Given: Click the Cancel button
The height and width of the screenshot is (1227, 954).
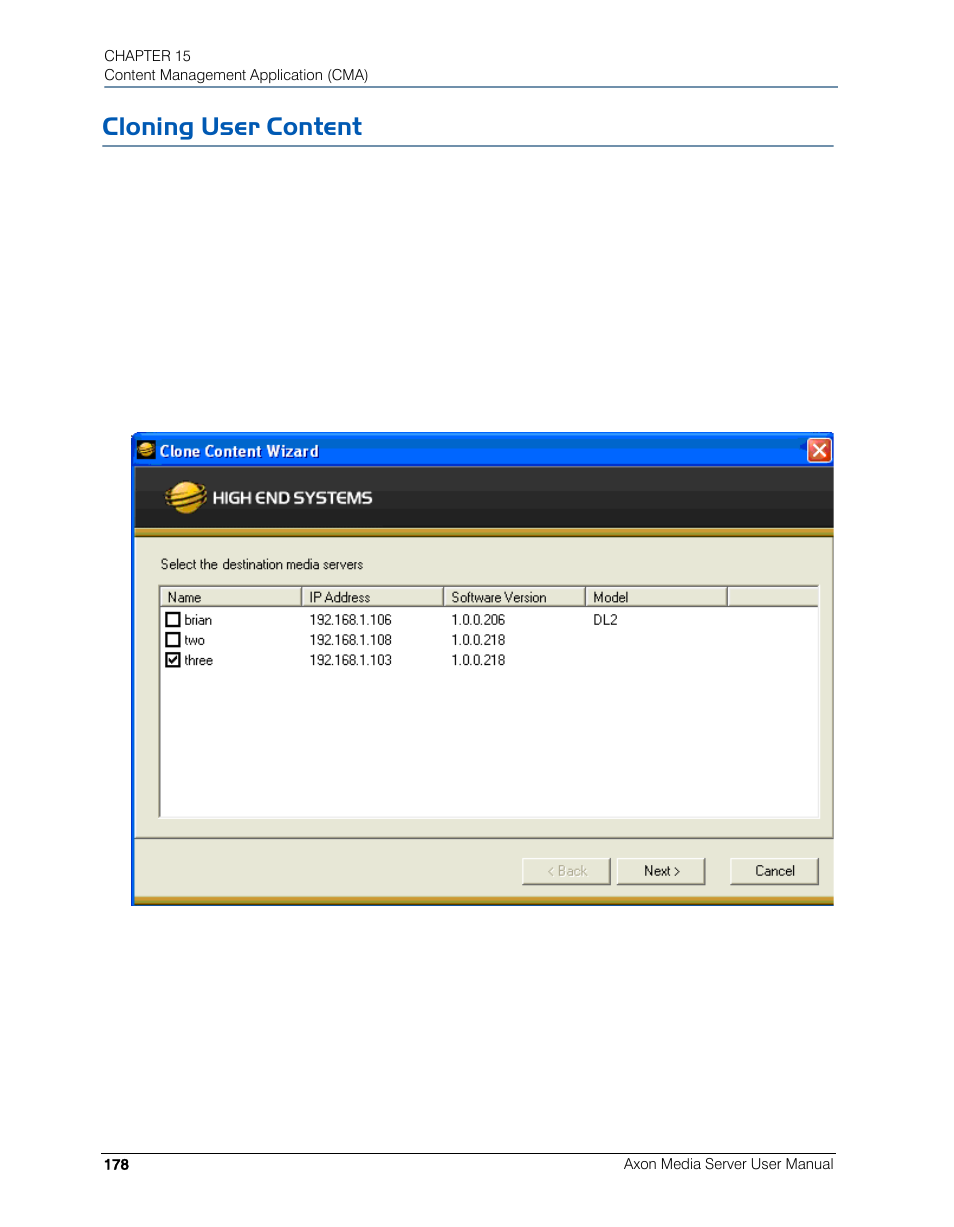Looking at the screenshot, I should point(774,871).
